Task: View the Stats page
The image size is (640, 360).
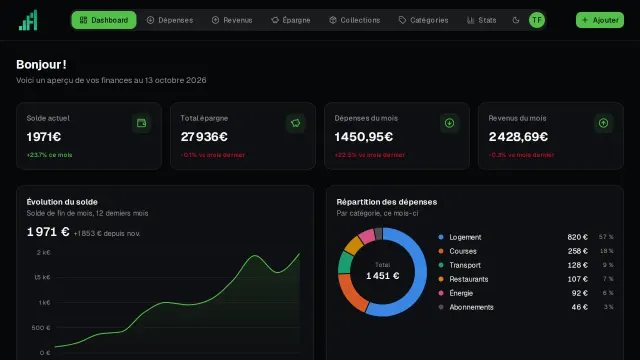Action: point(482,20)
